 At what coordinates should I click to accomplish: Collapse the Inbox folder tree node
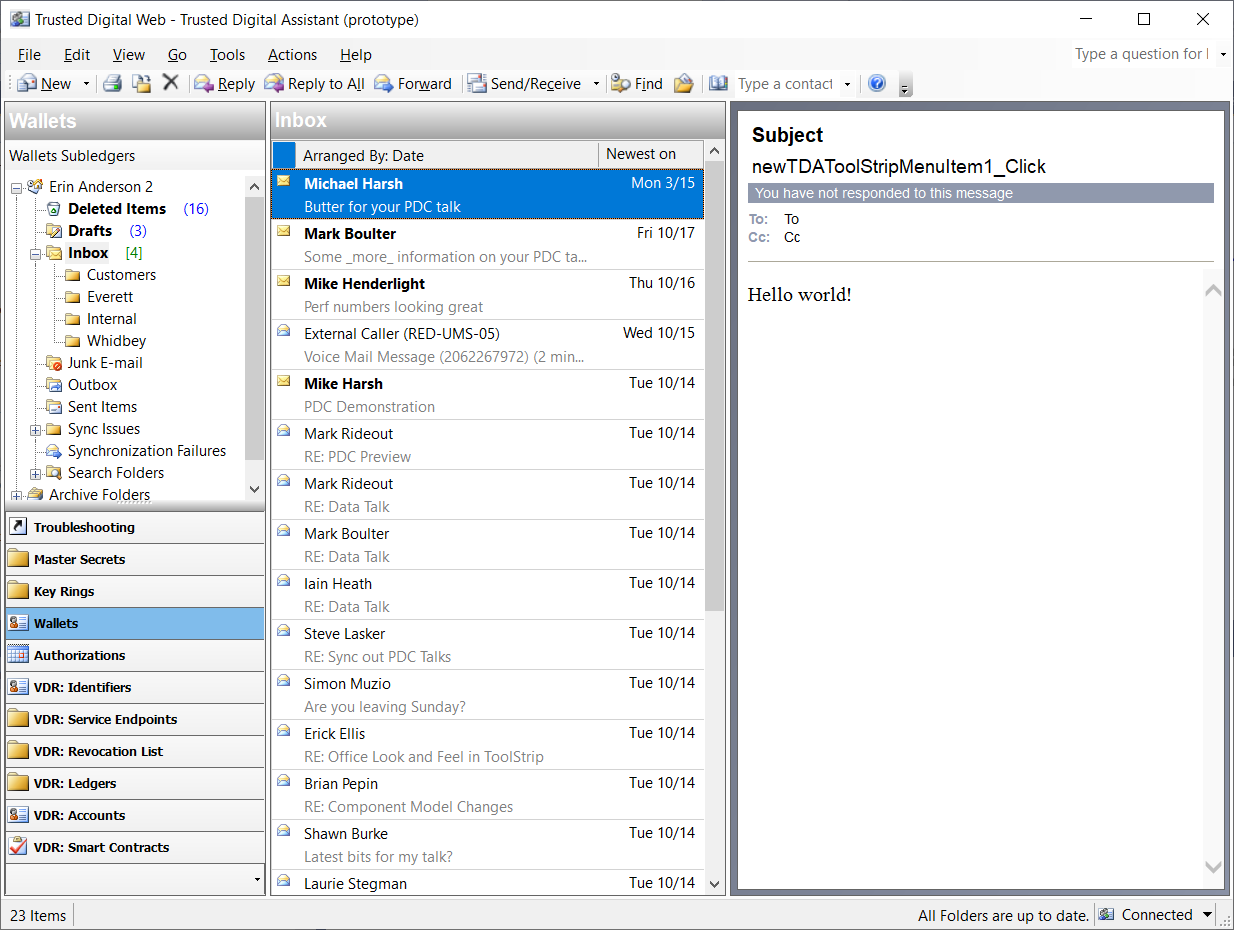click(36, 254)
